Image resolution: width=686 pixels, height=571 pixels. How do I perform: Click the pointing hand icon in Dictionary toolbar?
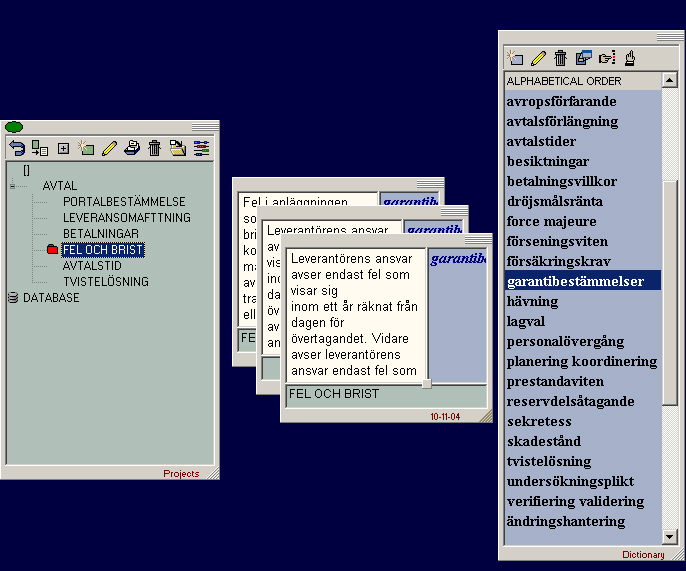click(x=607, y=58)
